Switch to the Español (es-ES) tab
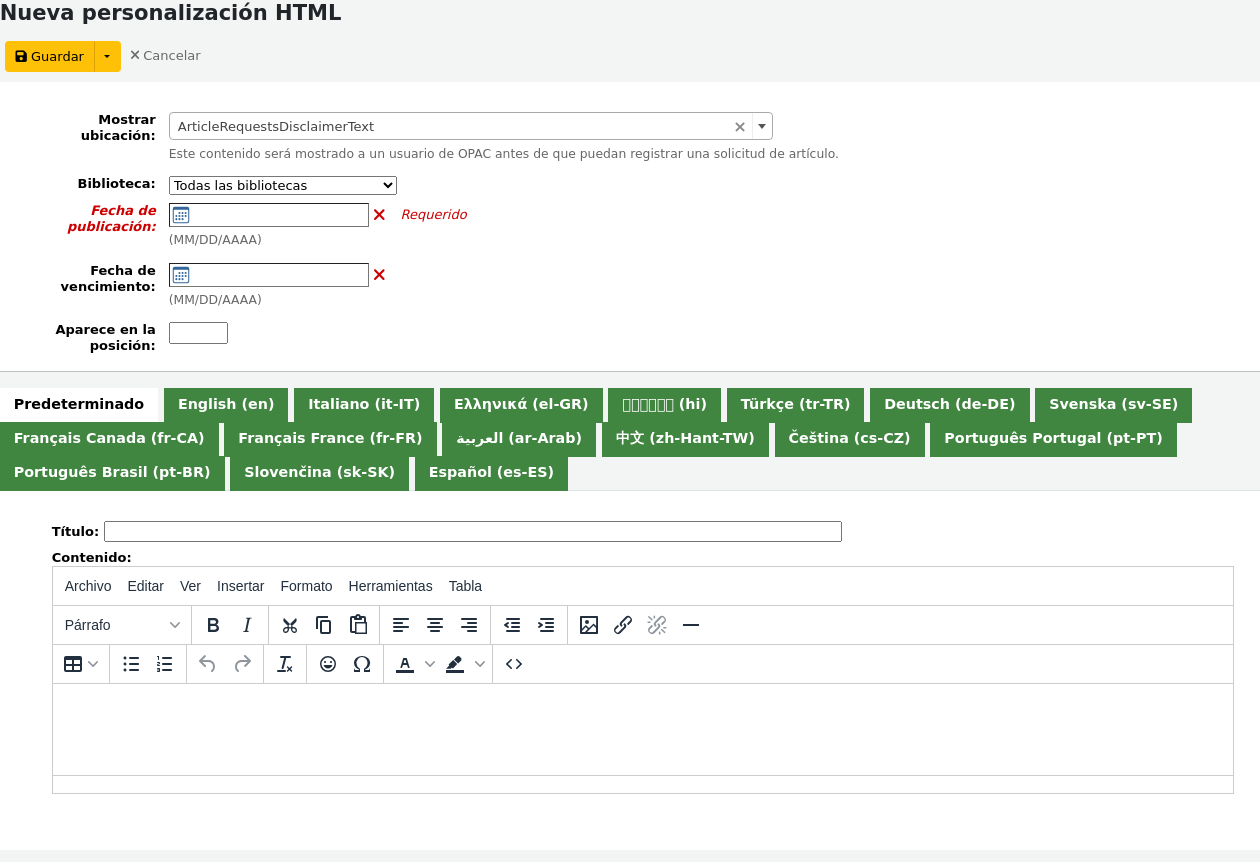1260x862 pixels. click(491, 472)
